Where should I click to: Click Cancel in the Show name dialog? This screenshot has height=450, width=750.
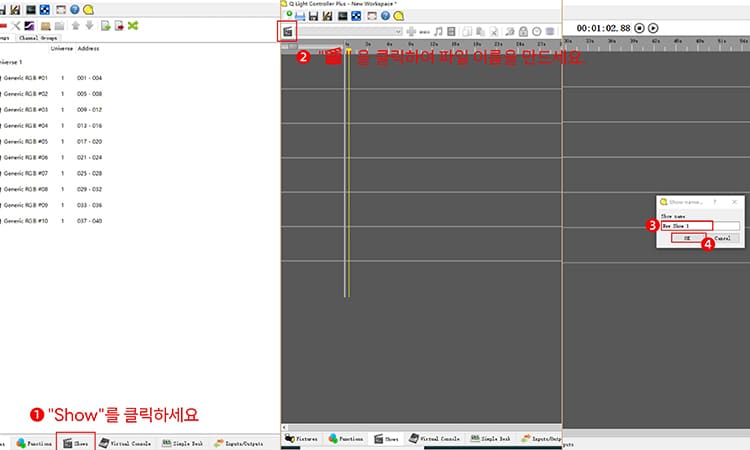(x=723, y=238)
